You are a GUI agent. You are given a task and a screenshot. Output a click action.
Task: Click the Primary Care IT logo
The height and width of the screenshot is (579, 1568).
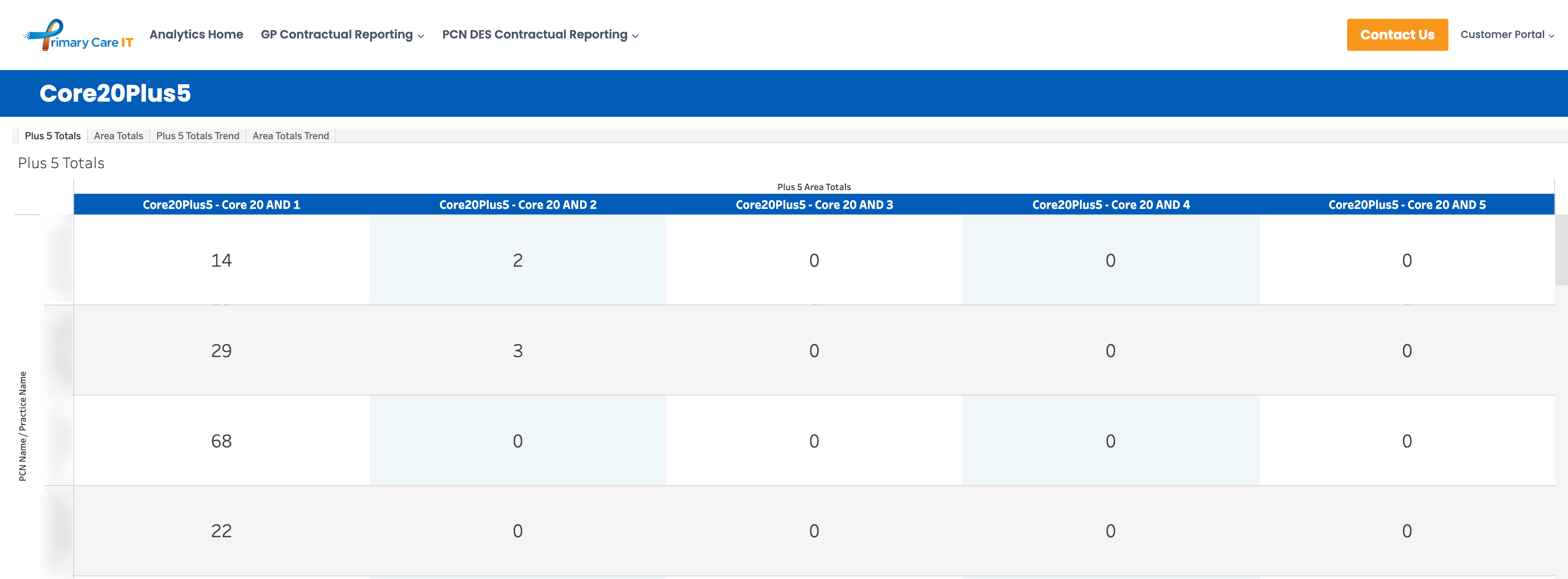click(78, 35)
